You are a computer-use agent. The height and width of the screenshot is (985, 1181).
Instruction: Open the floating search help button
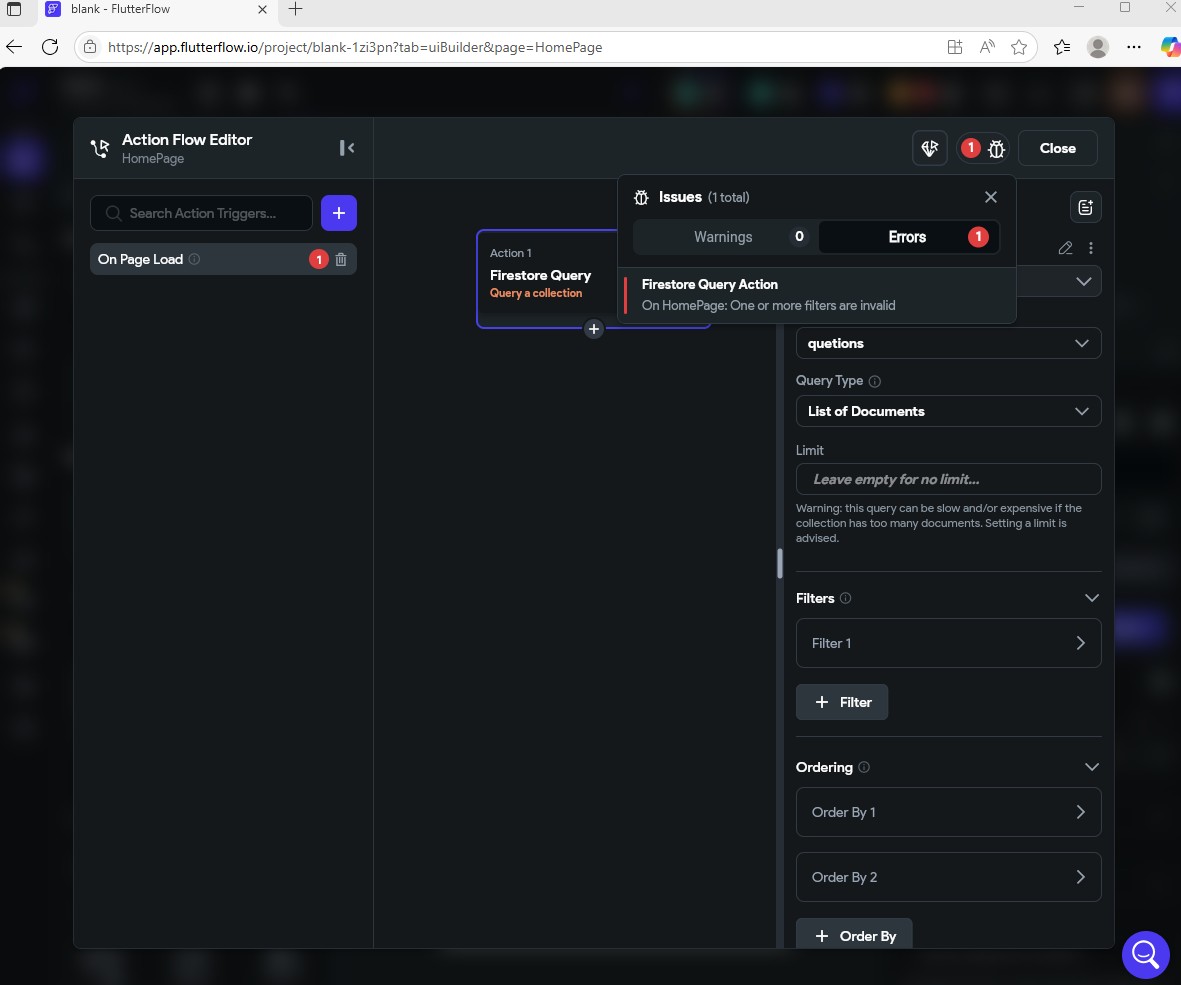pos(1145,954)
